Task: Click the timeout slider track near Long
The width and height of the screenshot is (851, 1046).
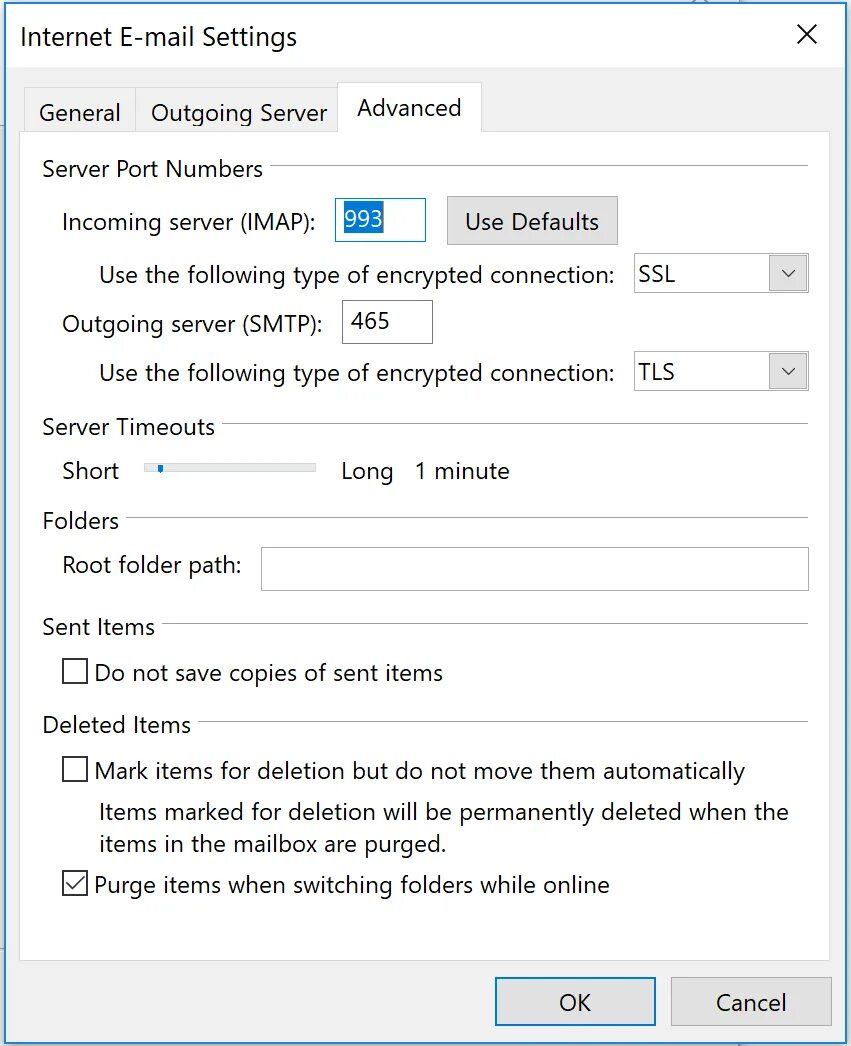Action: tap(300, 467)
